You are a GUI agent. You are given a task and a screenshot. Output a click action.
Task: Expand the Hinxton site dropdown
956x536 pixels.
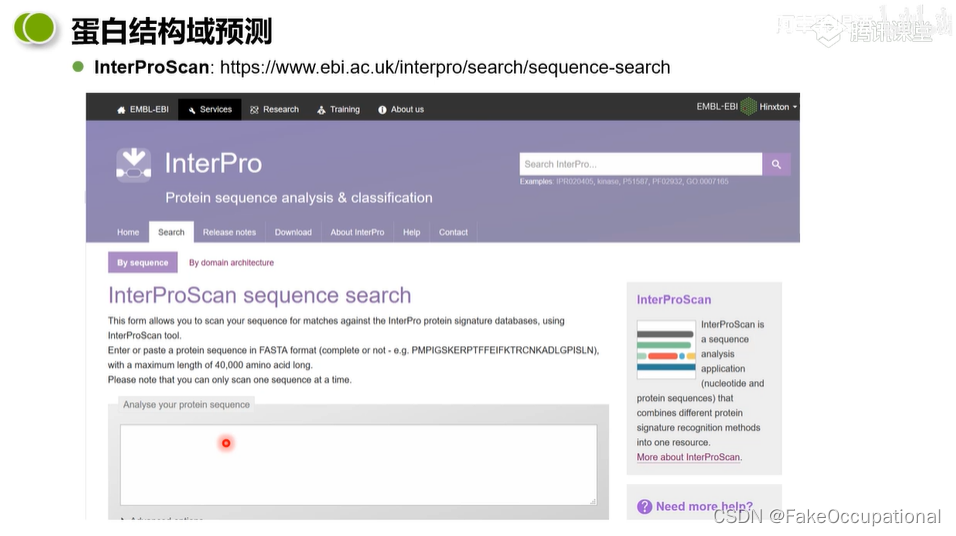tap(778, 107)
